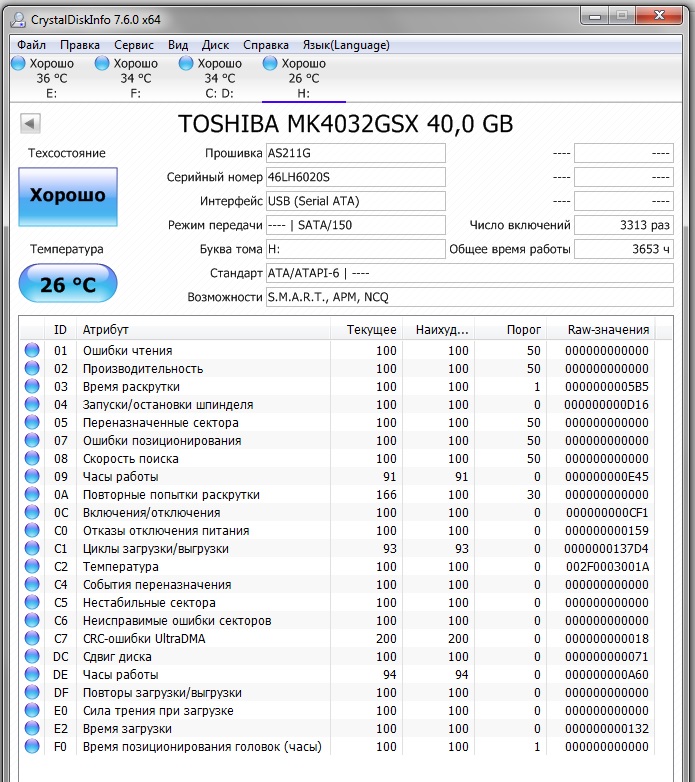Viewport: 695px width, 782px height.
Task: Click status circle for Повторы загрузки/выгрузки
Action: [32, 692]
